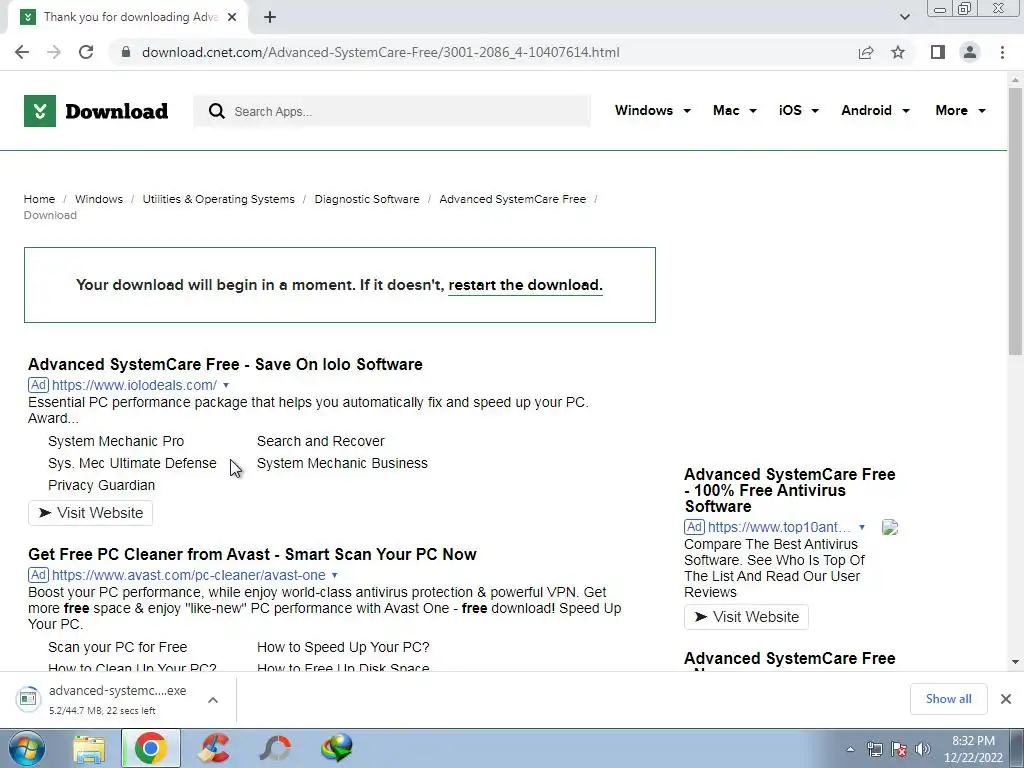This screenshot has width=1024, height=768.
Task: Click the Search Apps input field
Action: tap(392, 111)
